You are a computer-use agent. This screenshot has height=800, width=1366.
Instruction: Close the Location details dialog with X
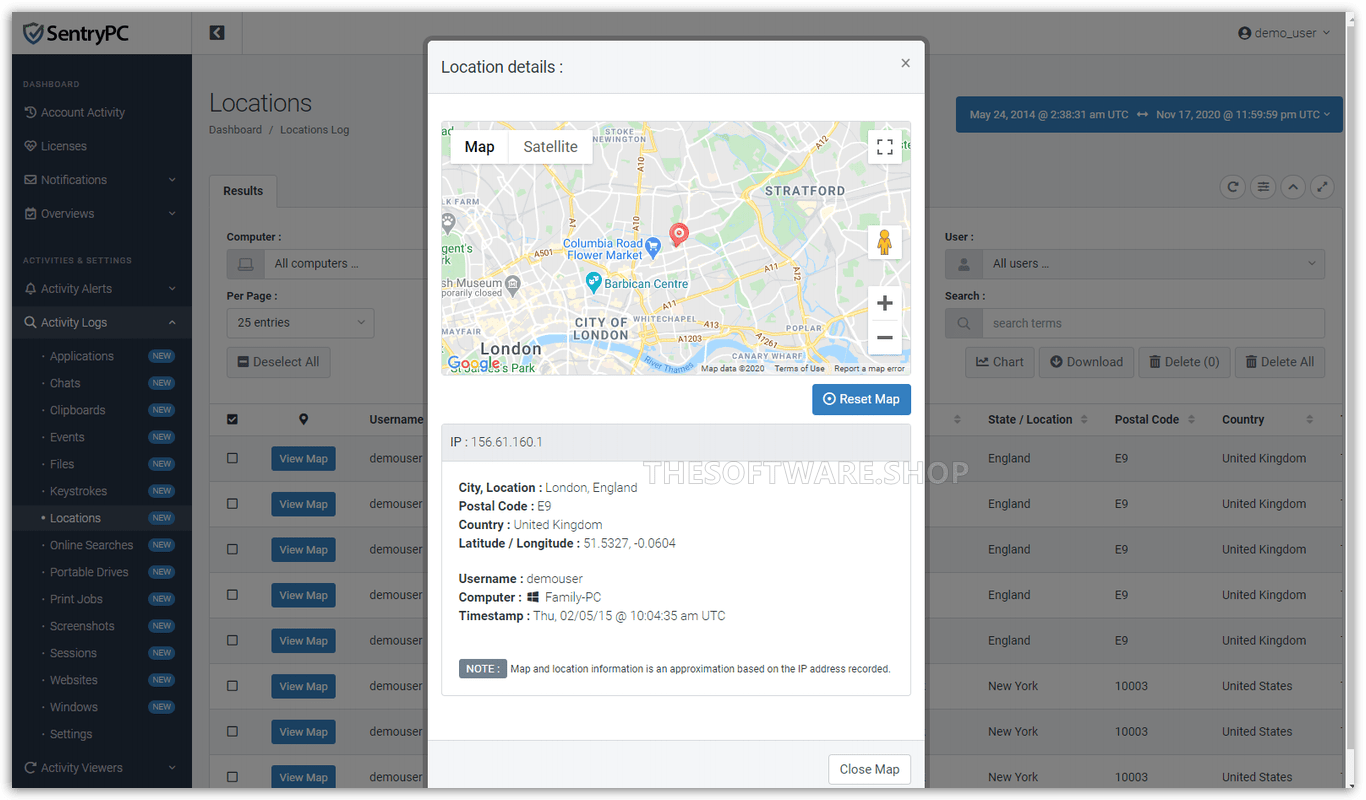pyautogui.click(x=905, y=63)
